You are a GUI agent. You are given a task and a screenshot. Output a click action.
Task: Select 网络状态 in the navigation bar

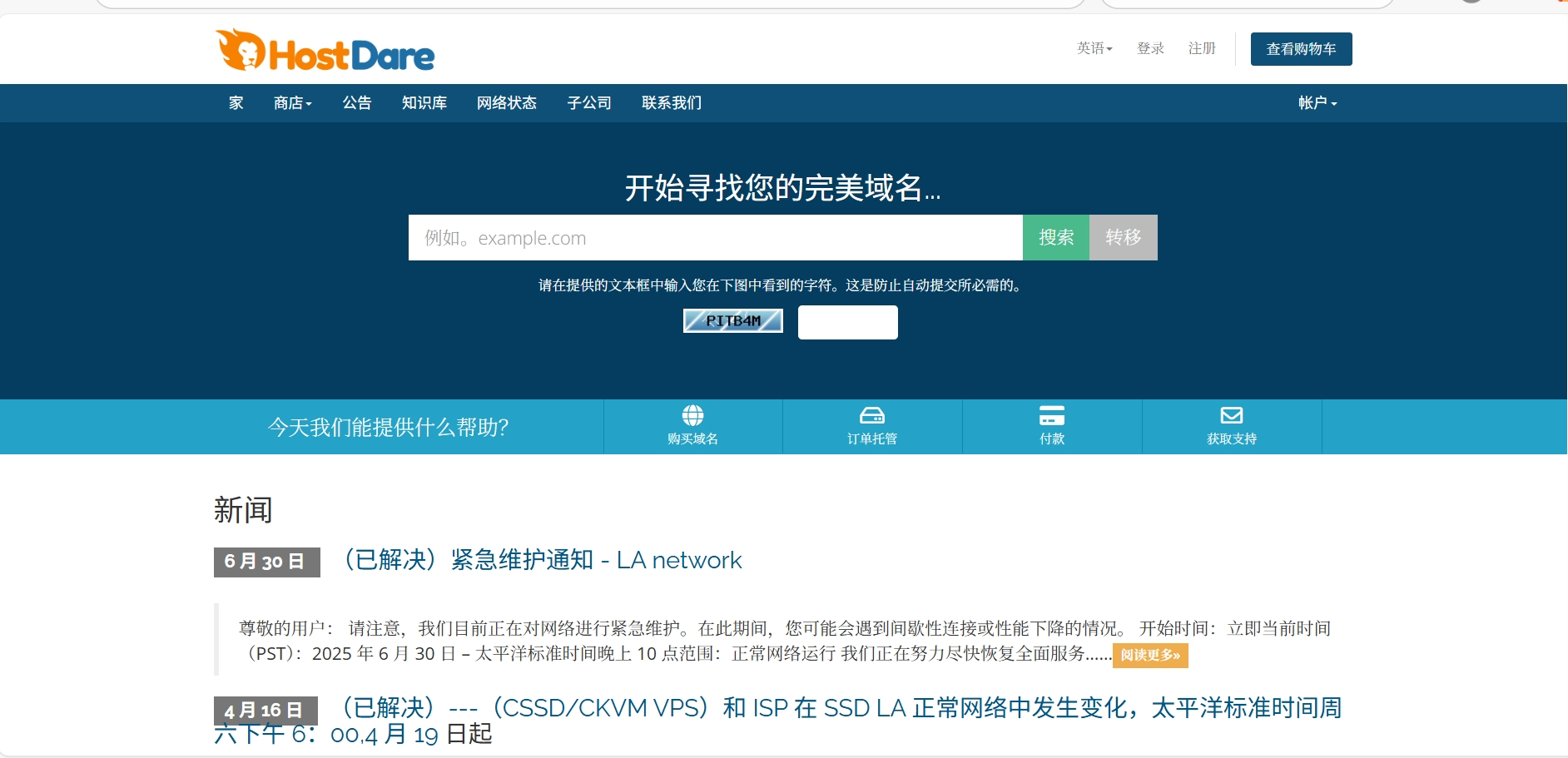[x=506, y=103]
